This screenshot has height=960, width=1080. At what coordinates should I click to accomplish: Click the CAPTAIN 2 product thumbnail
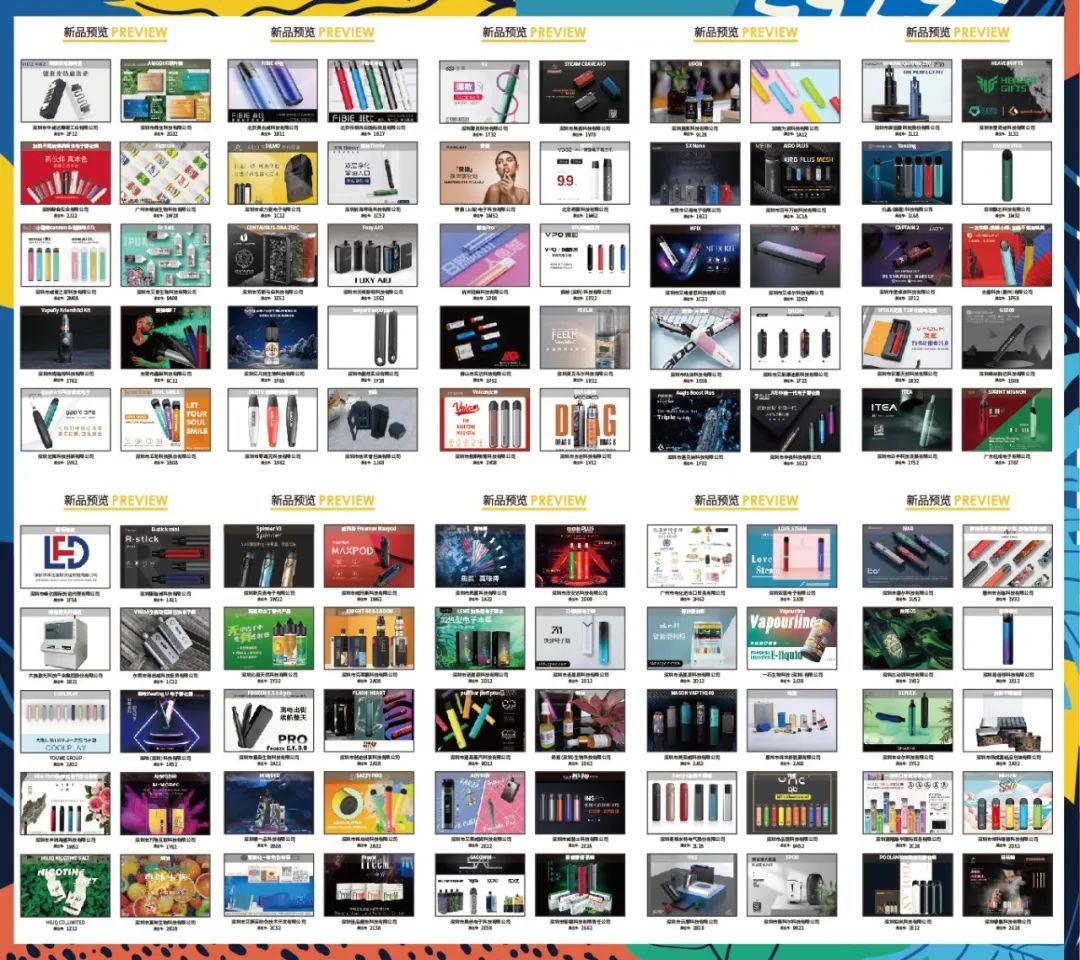point(906,255)
